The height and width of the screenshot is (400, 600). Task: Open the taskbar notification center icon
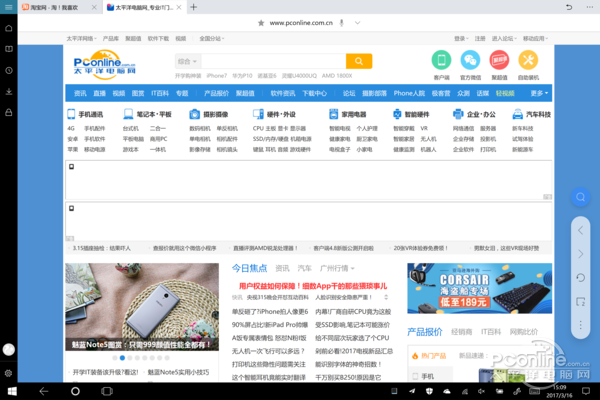click(586, 391)
